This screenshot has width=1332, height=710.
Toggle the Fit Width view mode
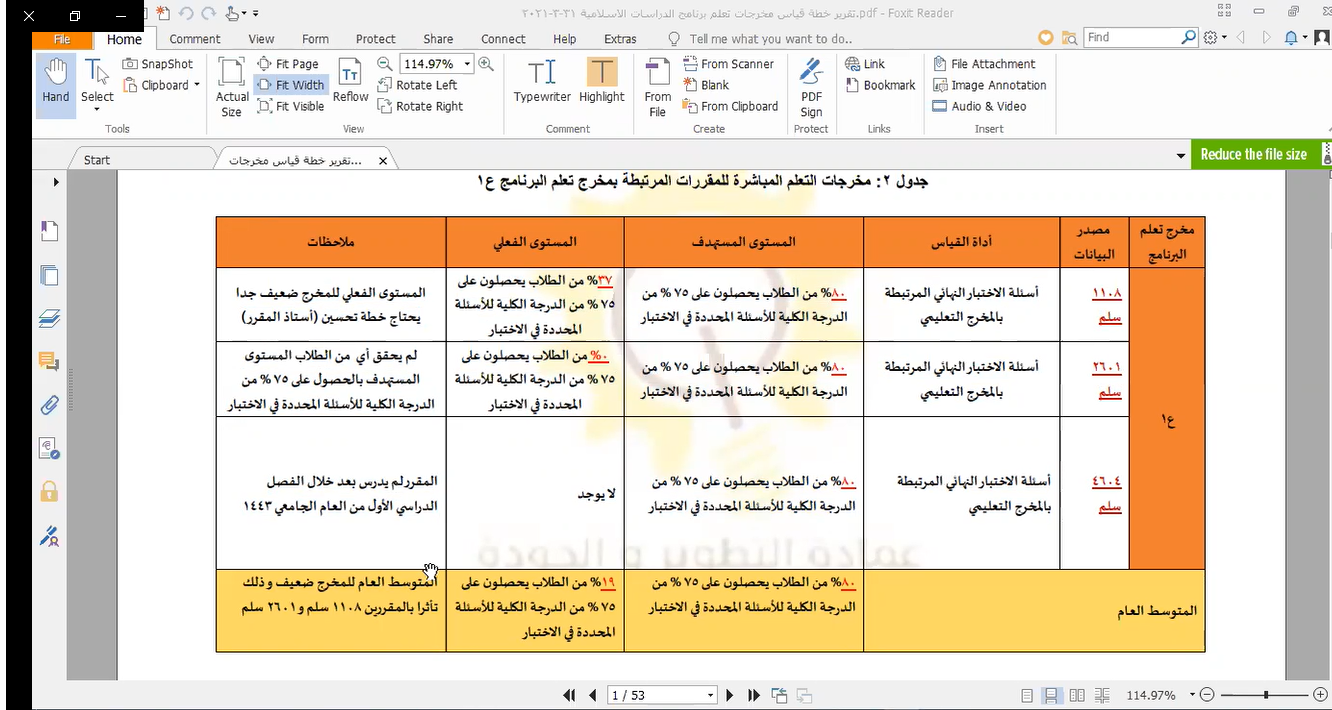[291, 85]
